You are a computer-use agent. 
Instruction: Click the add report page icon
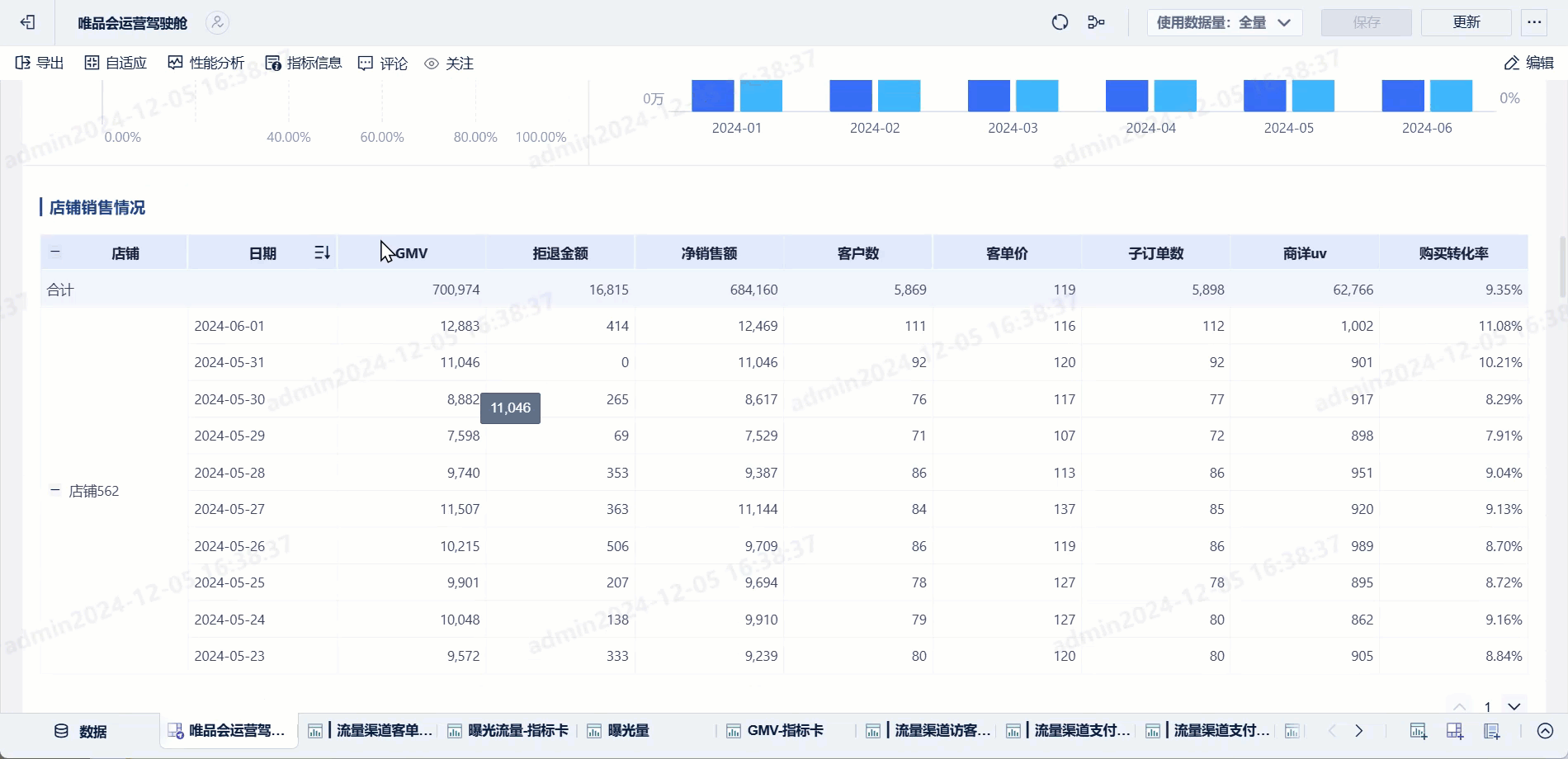click(1491, 731)
